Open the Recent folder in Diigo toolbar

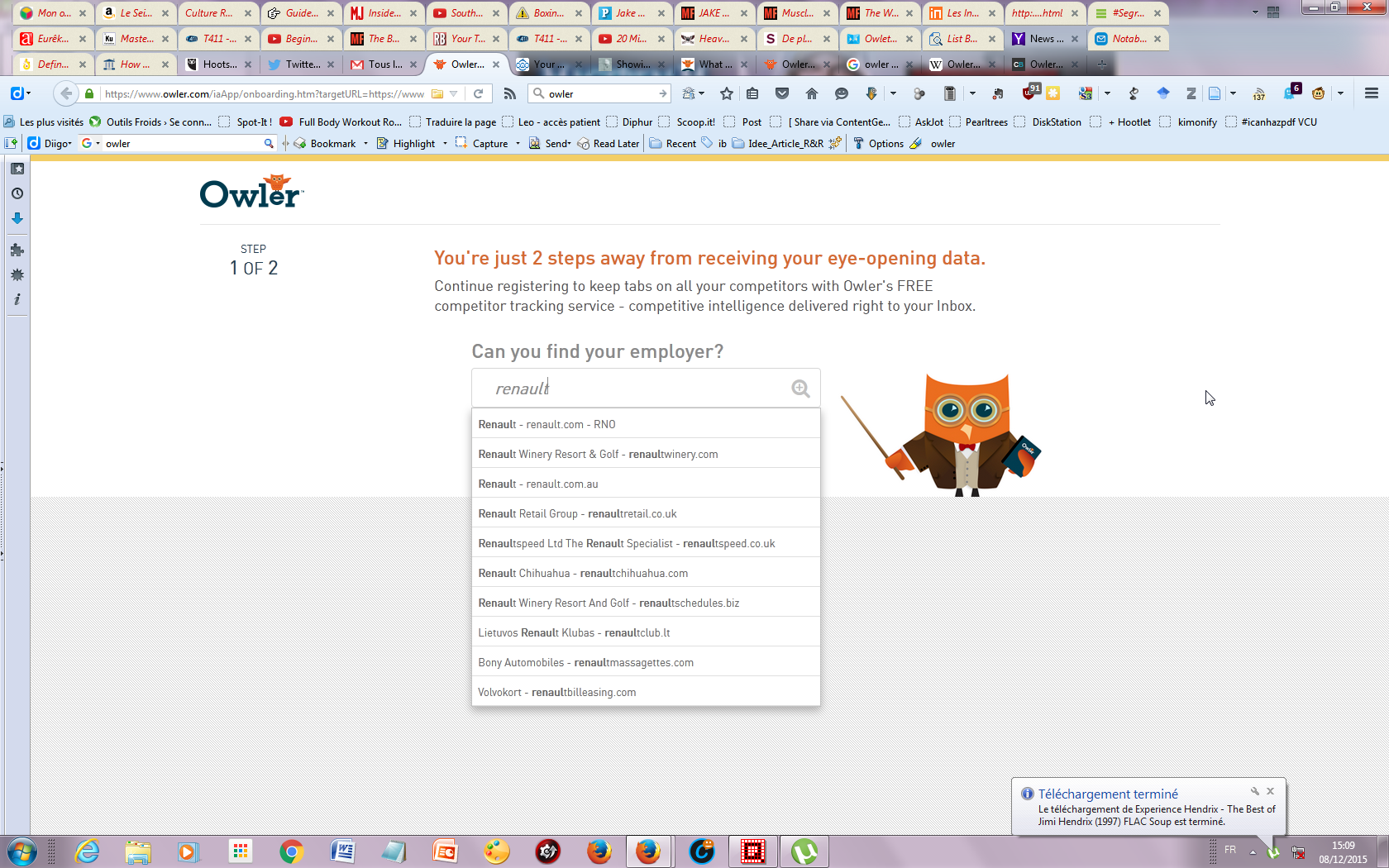click(672, 143)
